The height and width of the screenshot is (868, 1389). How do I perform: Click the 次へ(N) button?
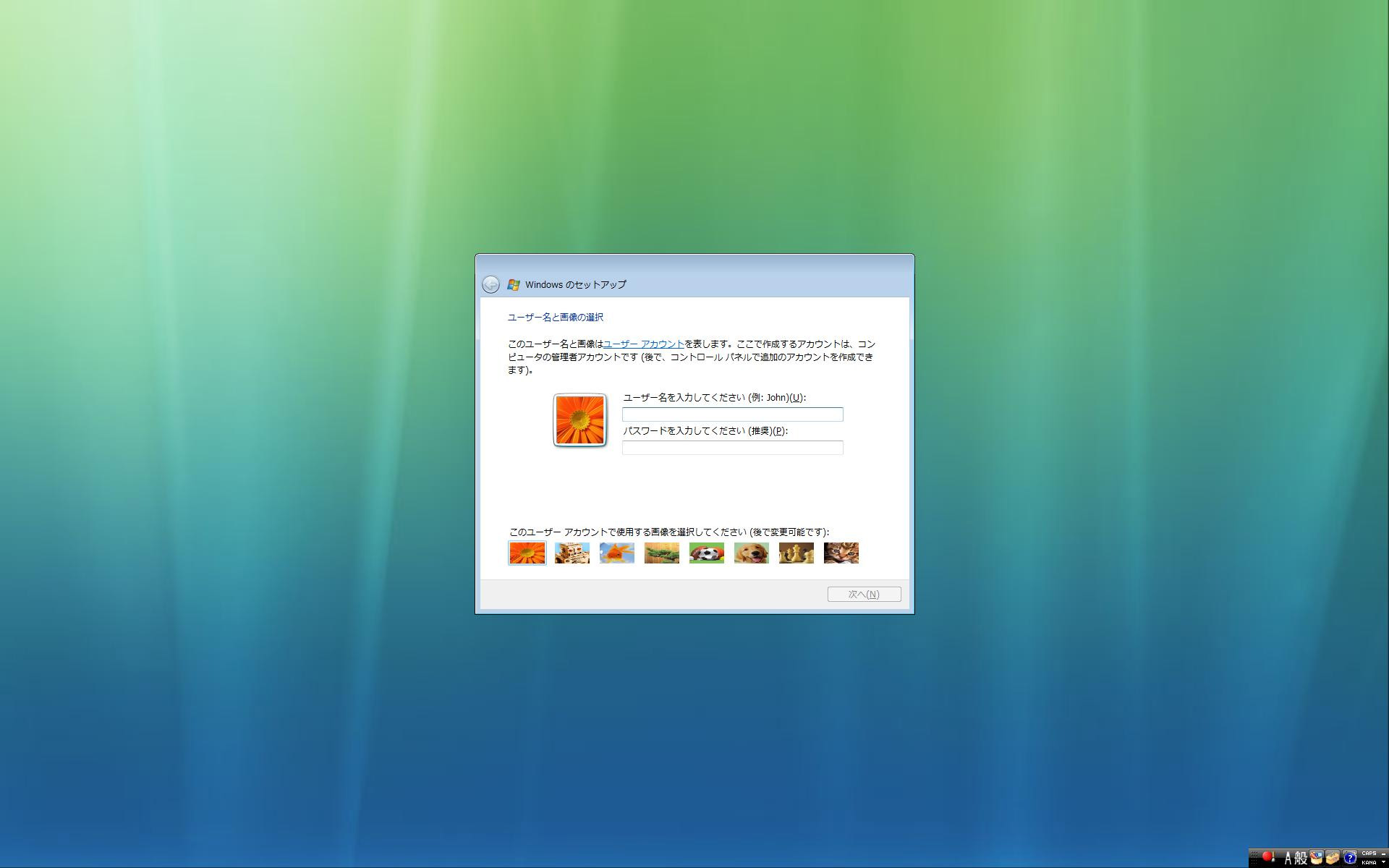point(864,594)
